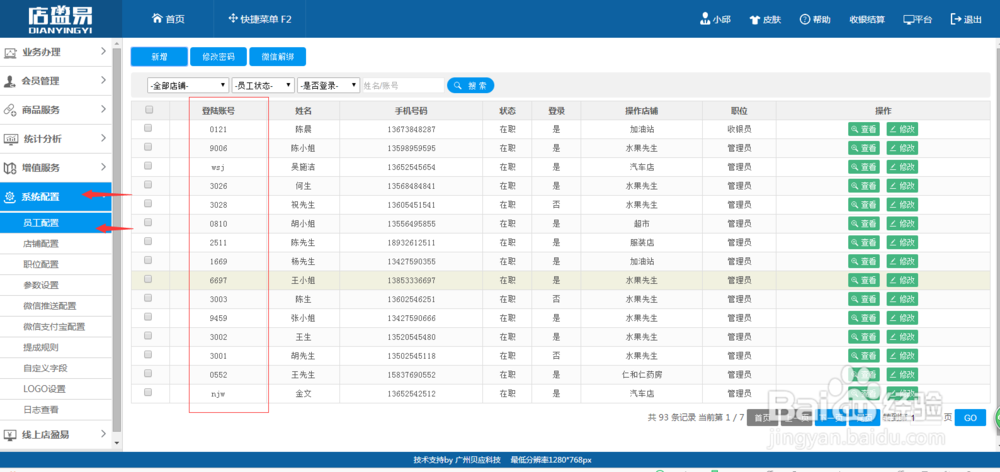The image size is (1000, 472).
Task: Click the sidebar vertical scrollbar track
Action: pyautogui.click(x=116, y=242)
